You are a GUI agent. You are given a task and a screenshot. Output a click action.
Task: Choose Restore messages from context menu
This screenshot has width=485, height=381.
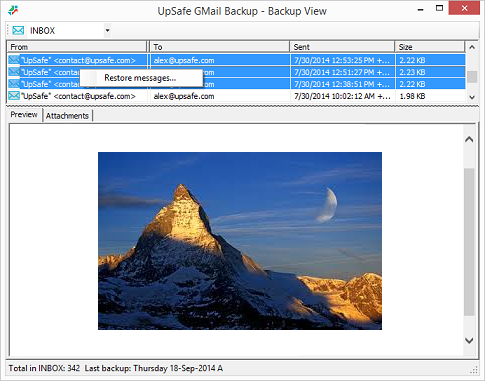(x=140, y=78)
